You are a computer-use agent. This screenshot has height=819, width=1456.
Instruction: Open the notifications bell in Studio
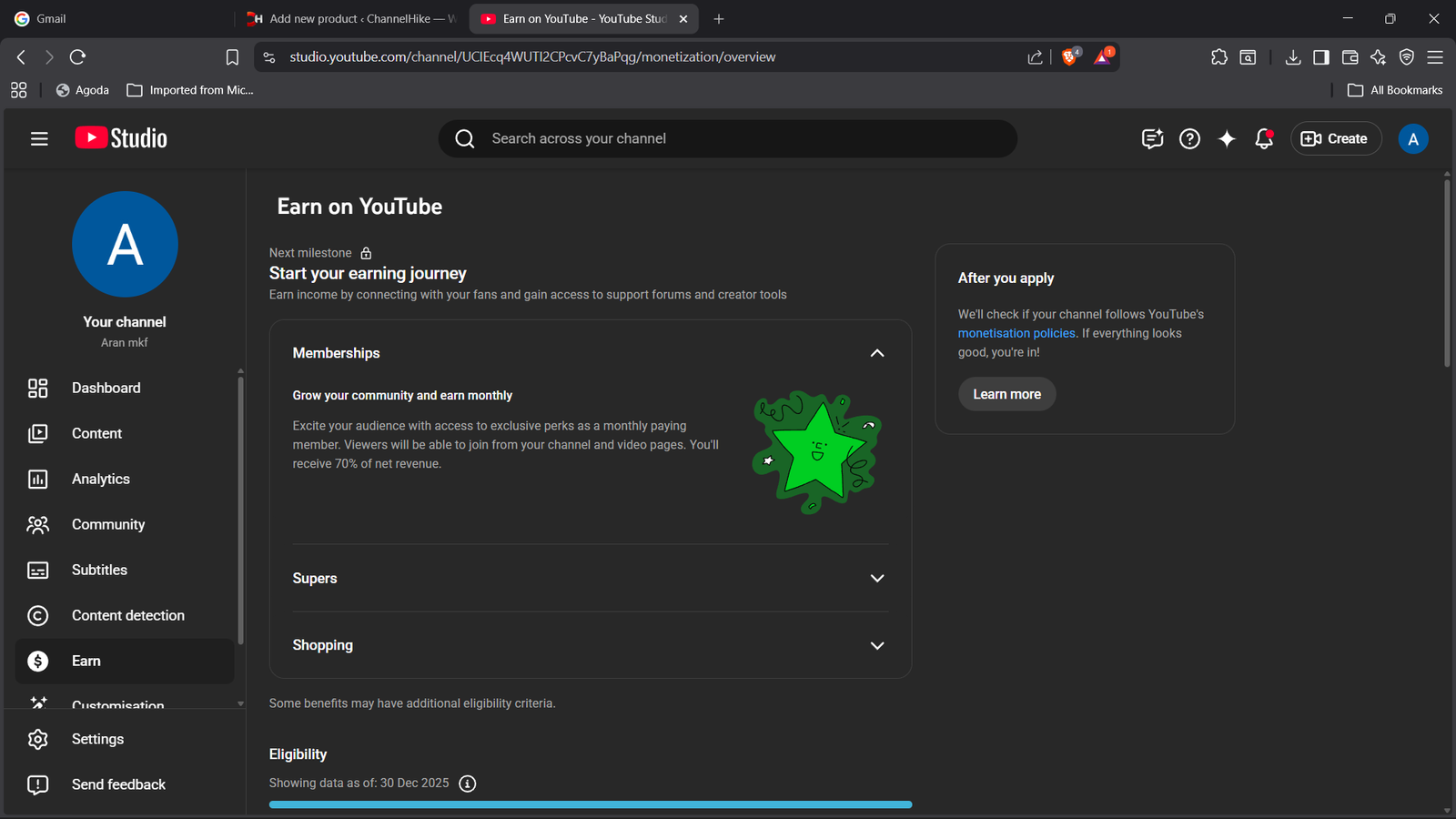[1263, 138]
